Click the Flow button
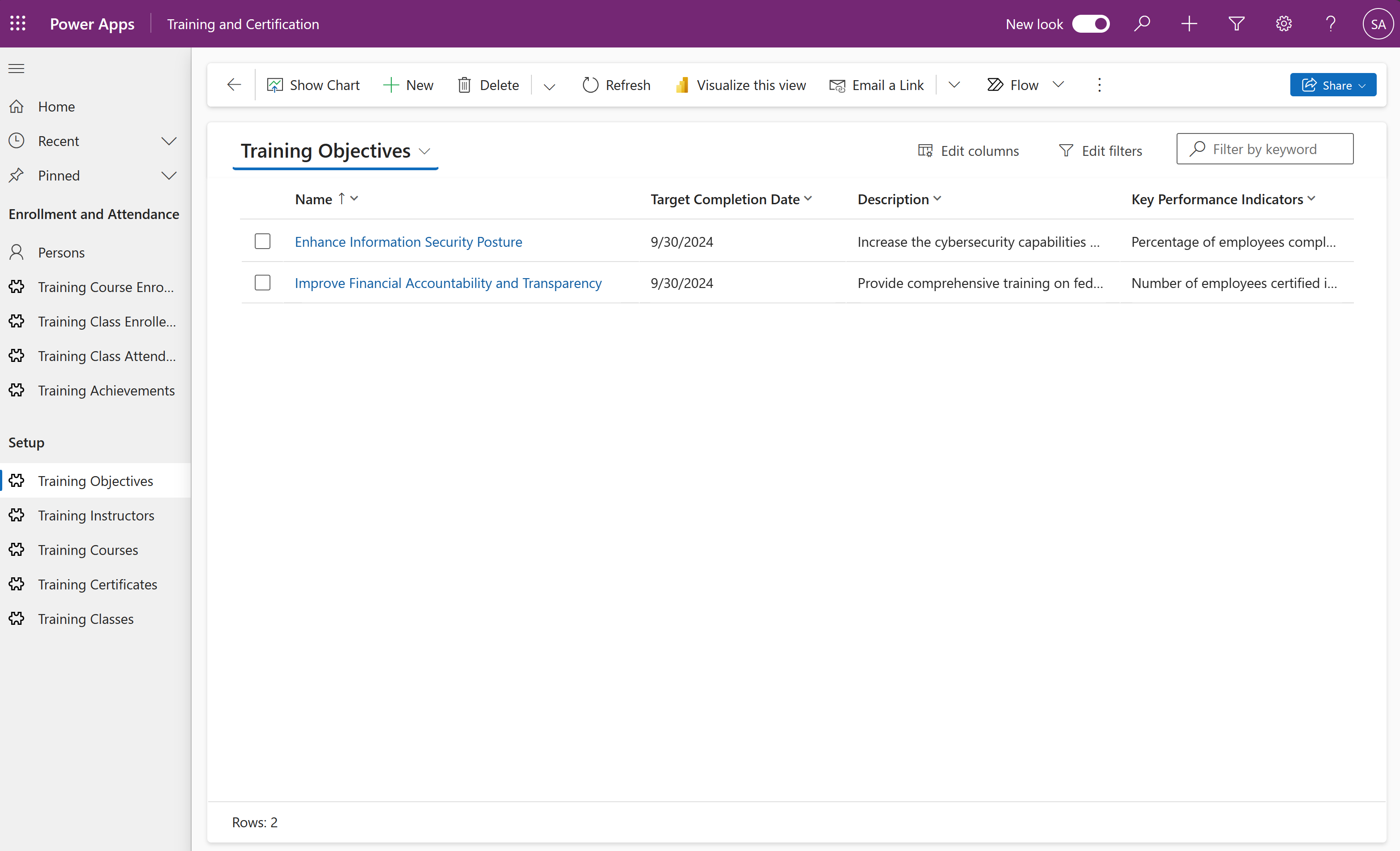 (x=1013, y=85)
